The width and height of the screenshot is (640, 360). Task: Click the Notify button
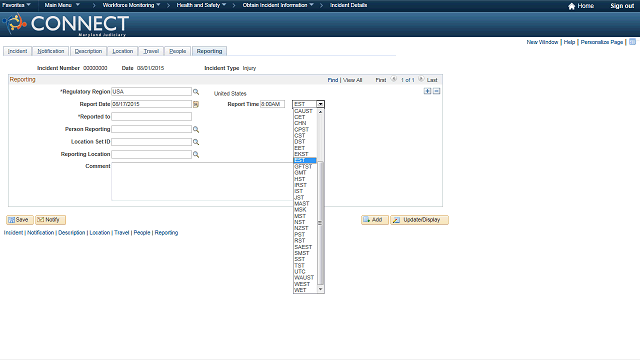pyautogui.click(x=50, y=220)
